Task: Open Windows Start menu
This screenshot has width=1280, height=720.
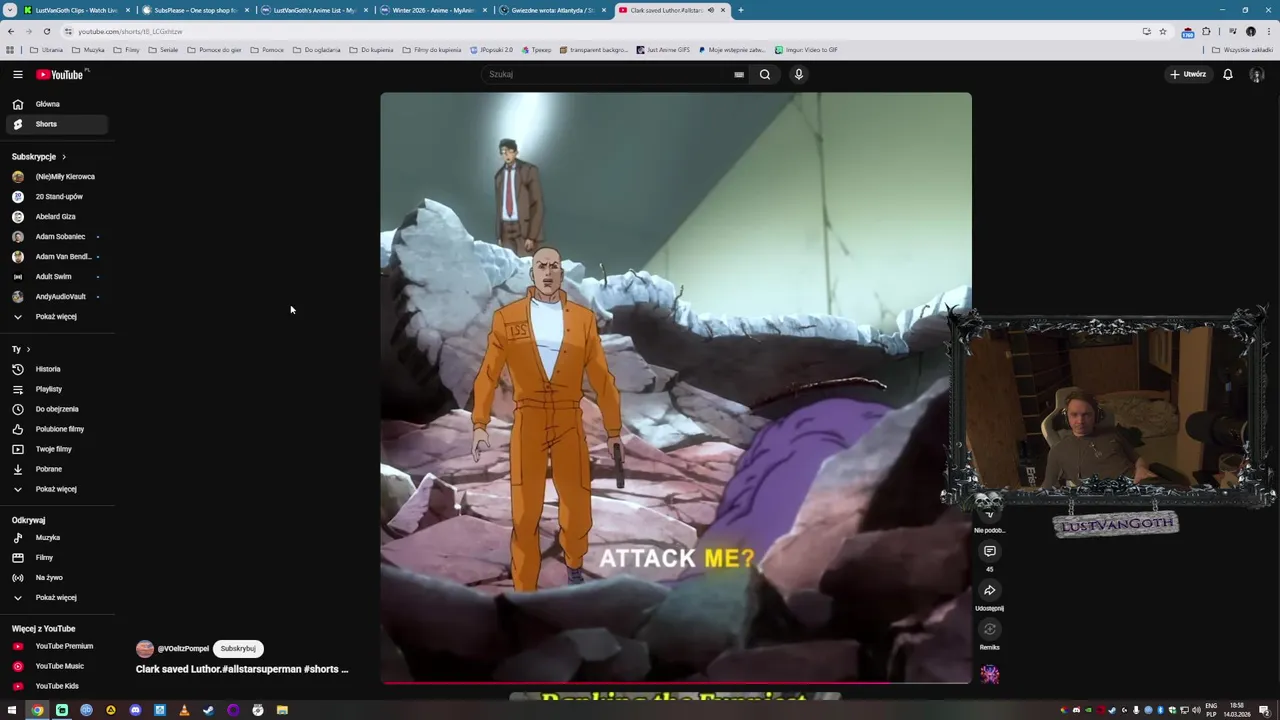Action: tap(12, 710)
